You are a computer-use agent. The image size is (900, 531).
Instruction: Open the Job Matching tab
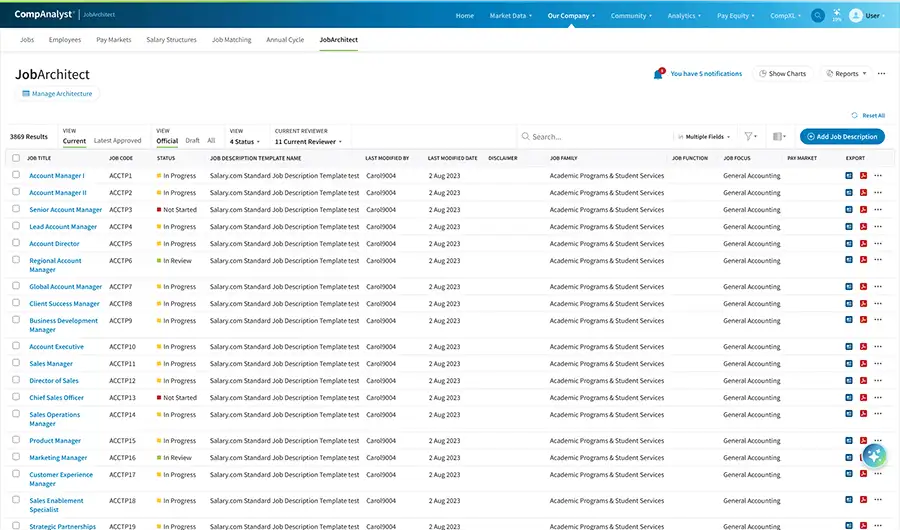tap(232, 40)
